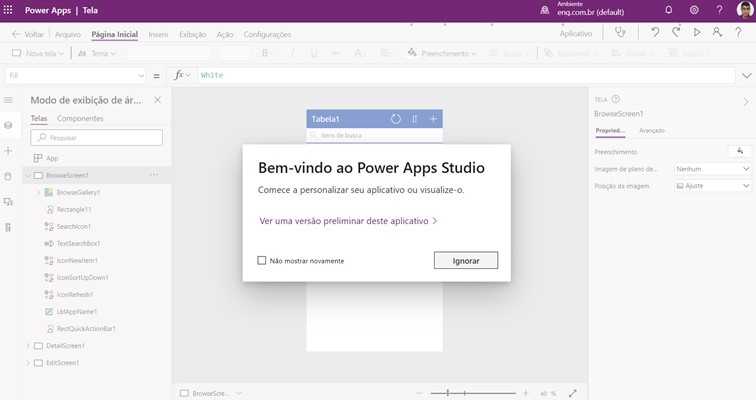Expand the DetailScreen1 node
This screenshot has height=400, width=756.
click(x=28, y=346)
